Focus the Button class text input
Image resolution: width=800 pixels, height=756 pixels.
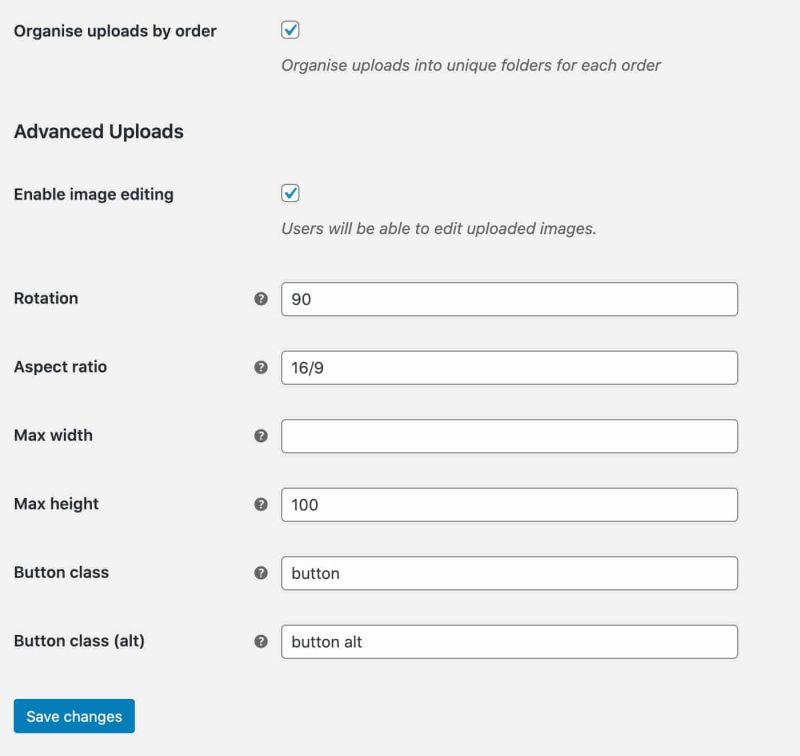[x=510, y=573]
